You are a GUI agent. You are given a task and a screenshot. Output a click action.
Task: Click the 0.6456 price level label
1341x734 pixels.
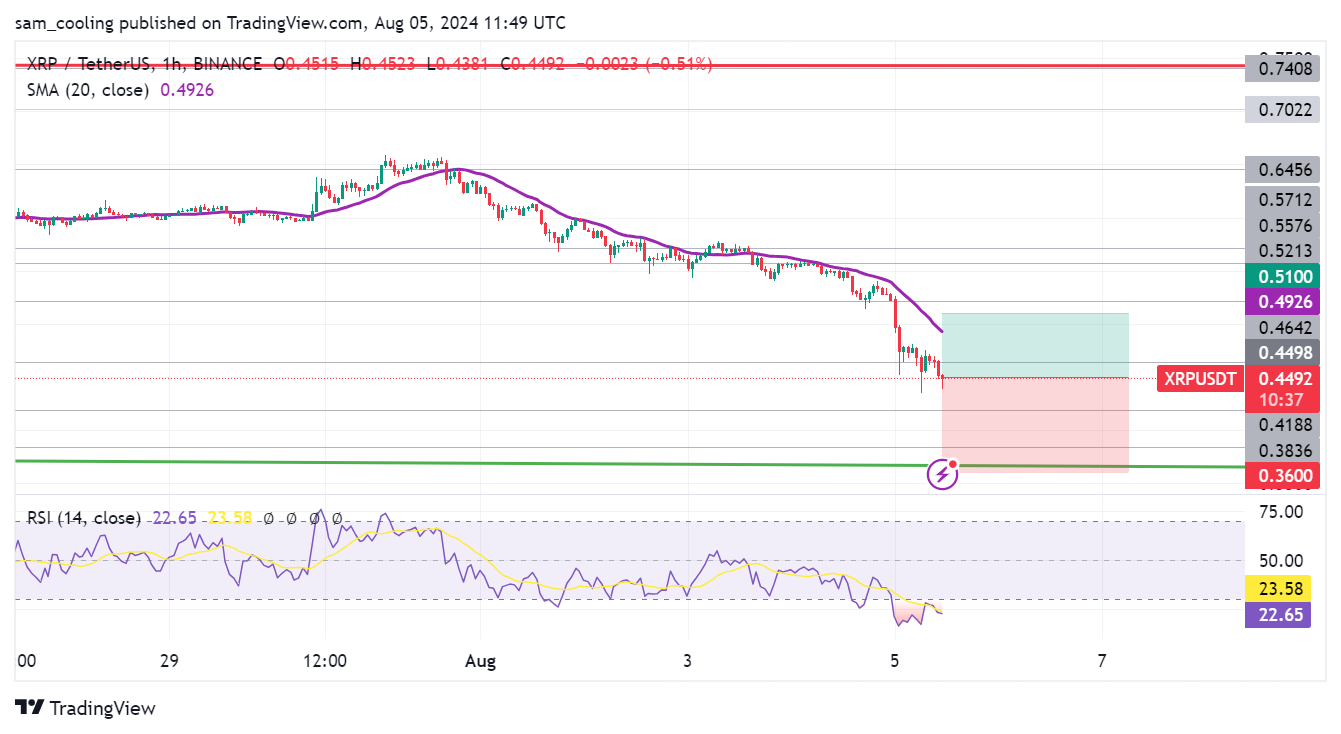(x=1281, y=169)
